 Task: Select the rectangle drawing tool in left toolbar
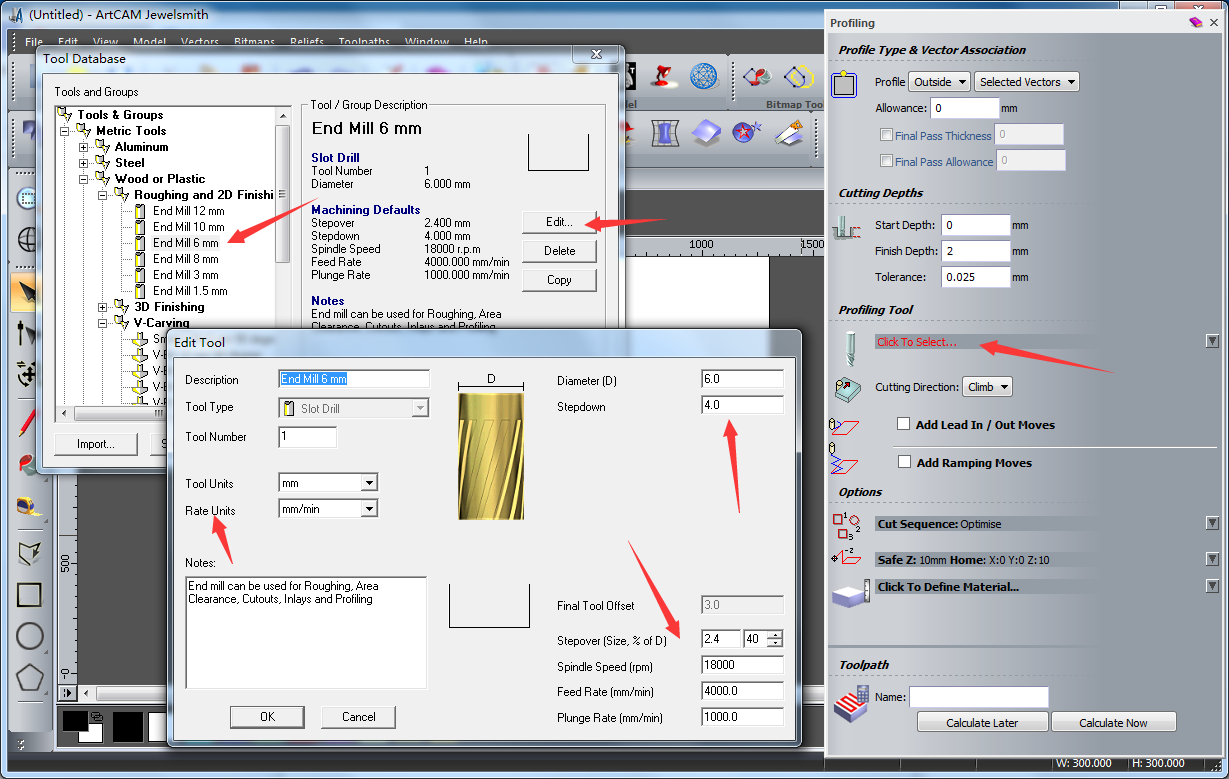tap(29, 595)
